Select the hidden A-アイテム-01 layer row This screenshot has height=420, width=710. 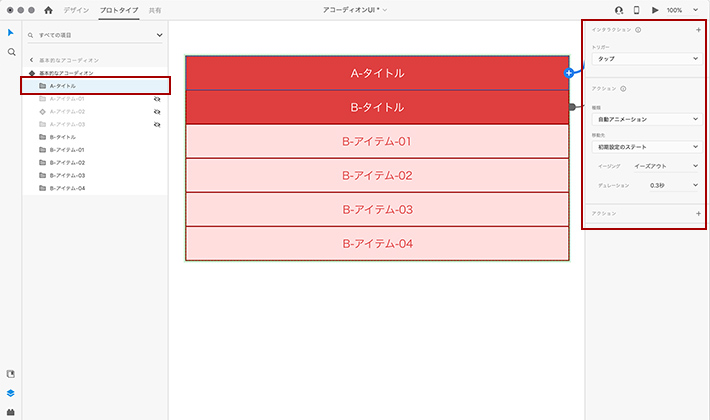(x=95, y=99)
